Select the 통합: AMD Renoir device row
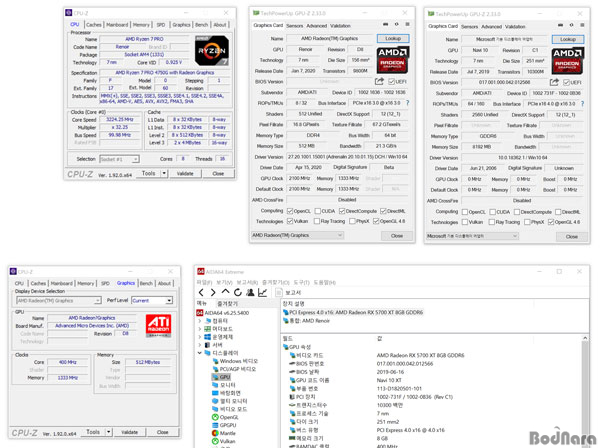The height and width of the screenshot is (448, 600). [306, 321]
